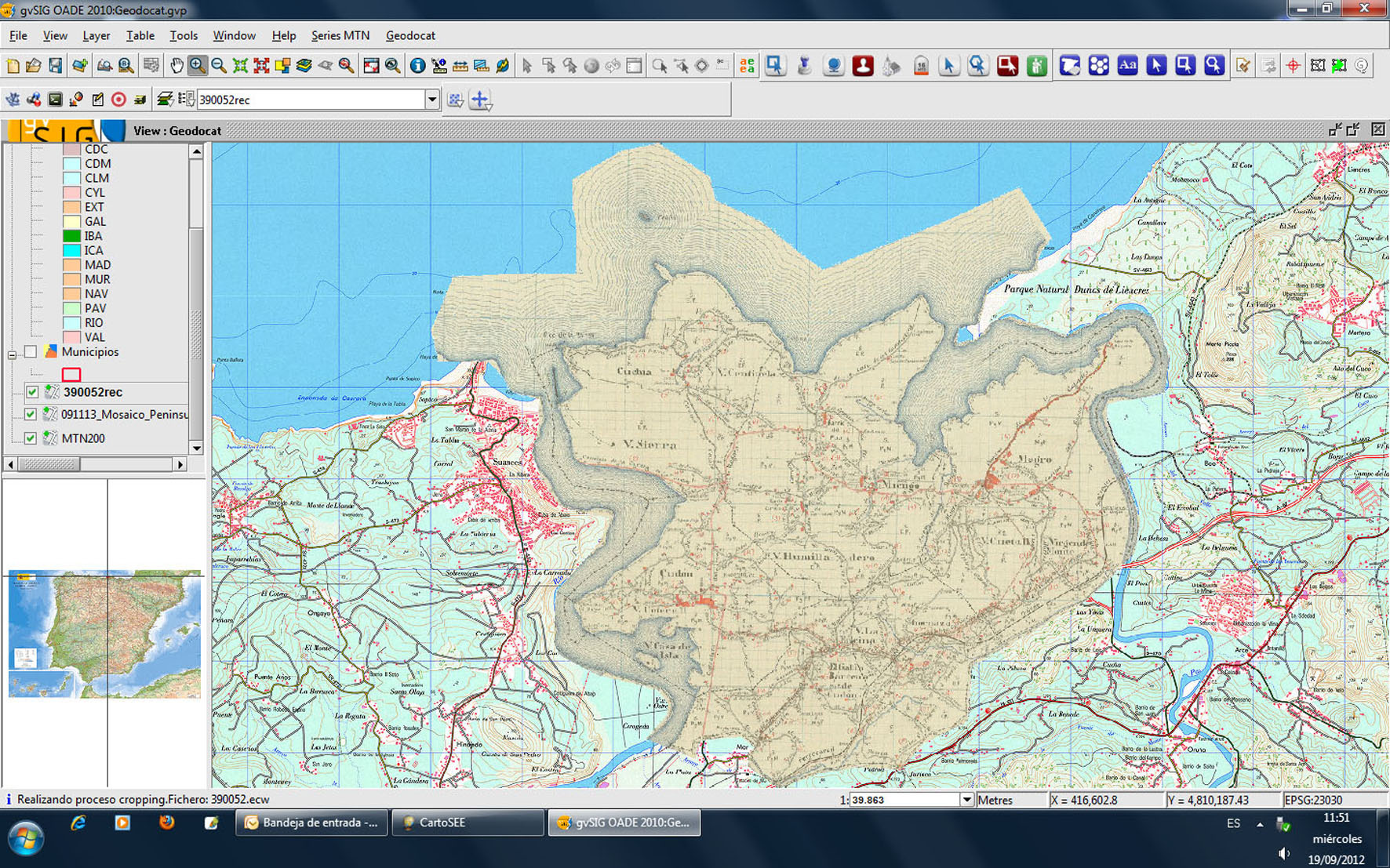This screenshot has height=868, width=1390.
Task: Click the scale value input field
Action: (905, 800)
